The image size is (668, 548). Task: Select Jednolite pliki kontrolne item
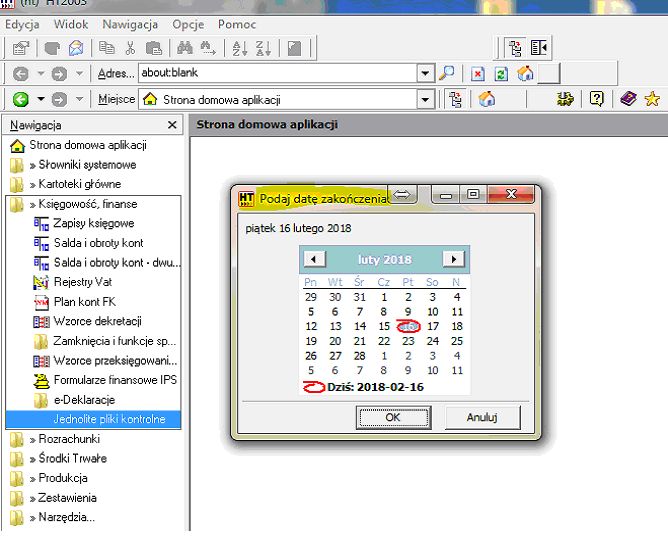pyautogui.click(x=93, y=419)
